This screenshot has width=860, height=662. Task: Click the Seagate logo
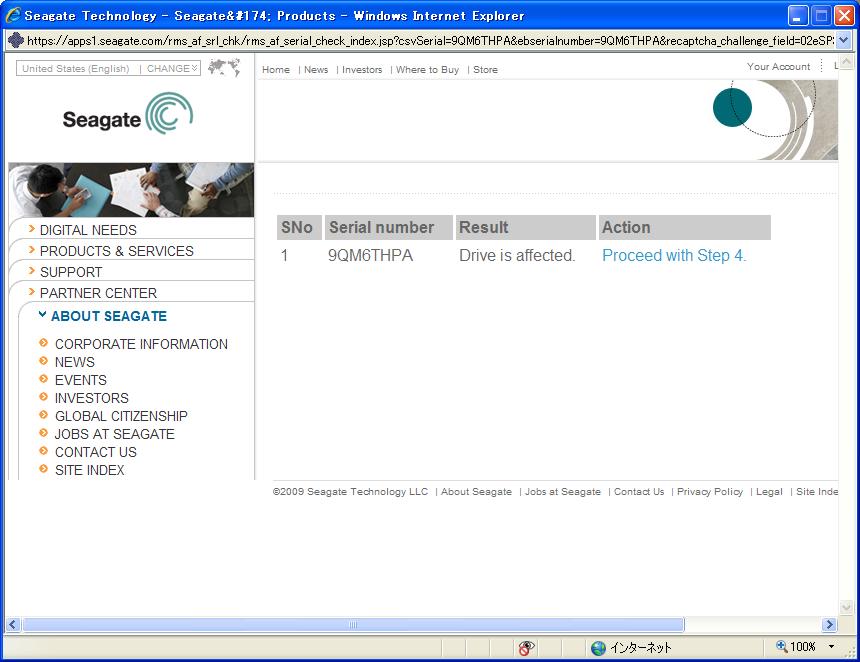coord(128,114)
